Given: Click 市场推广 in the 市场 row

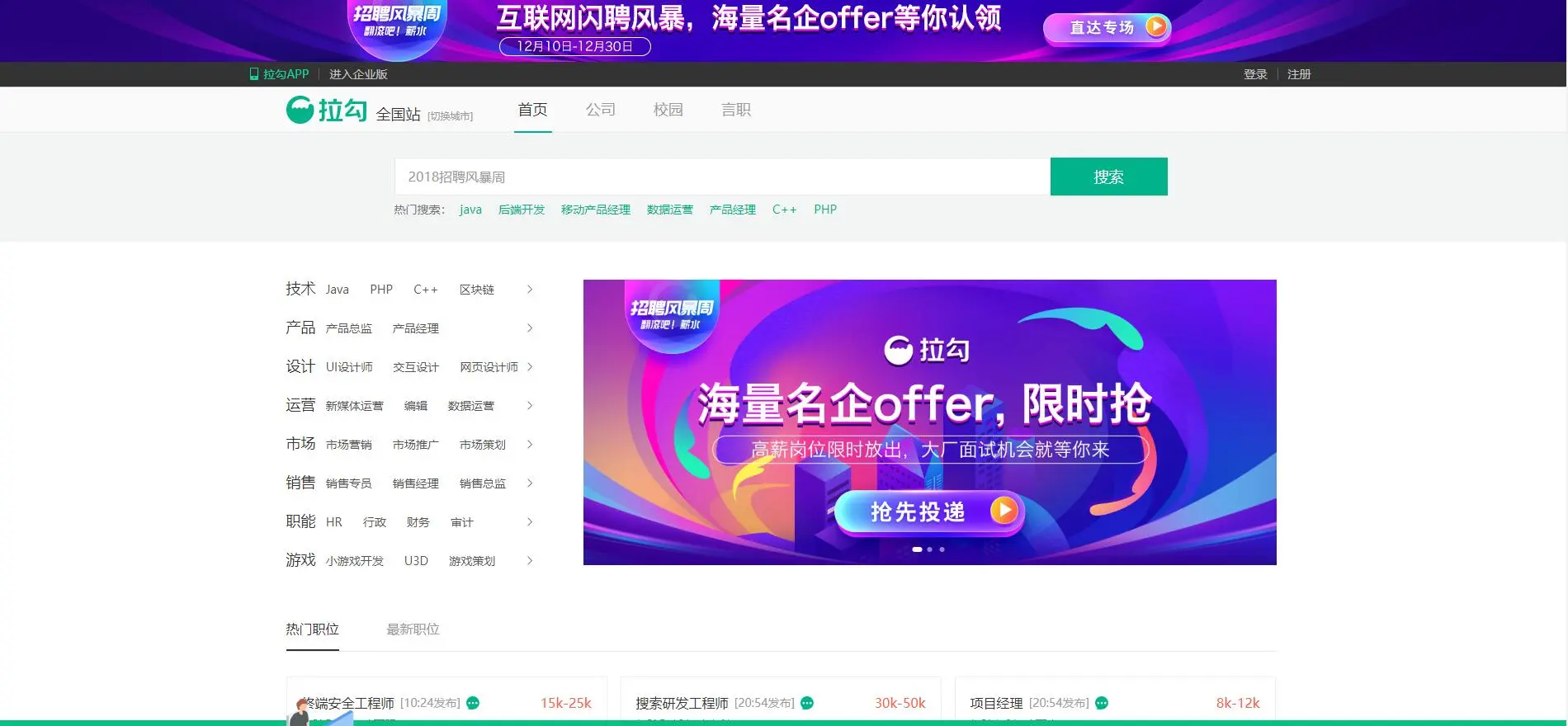Looking at the screenshot, I should tap(416, 445).
